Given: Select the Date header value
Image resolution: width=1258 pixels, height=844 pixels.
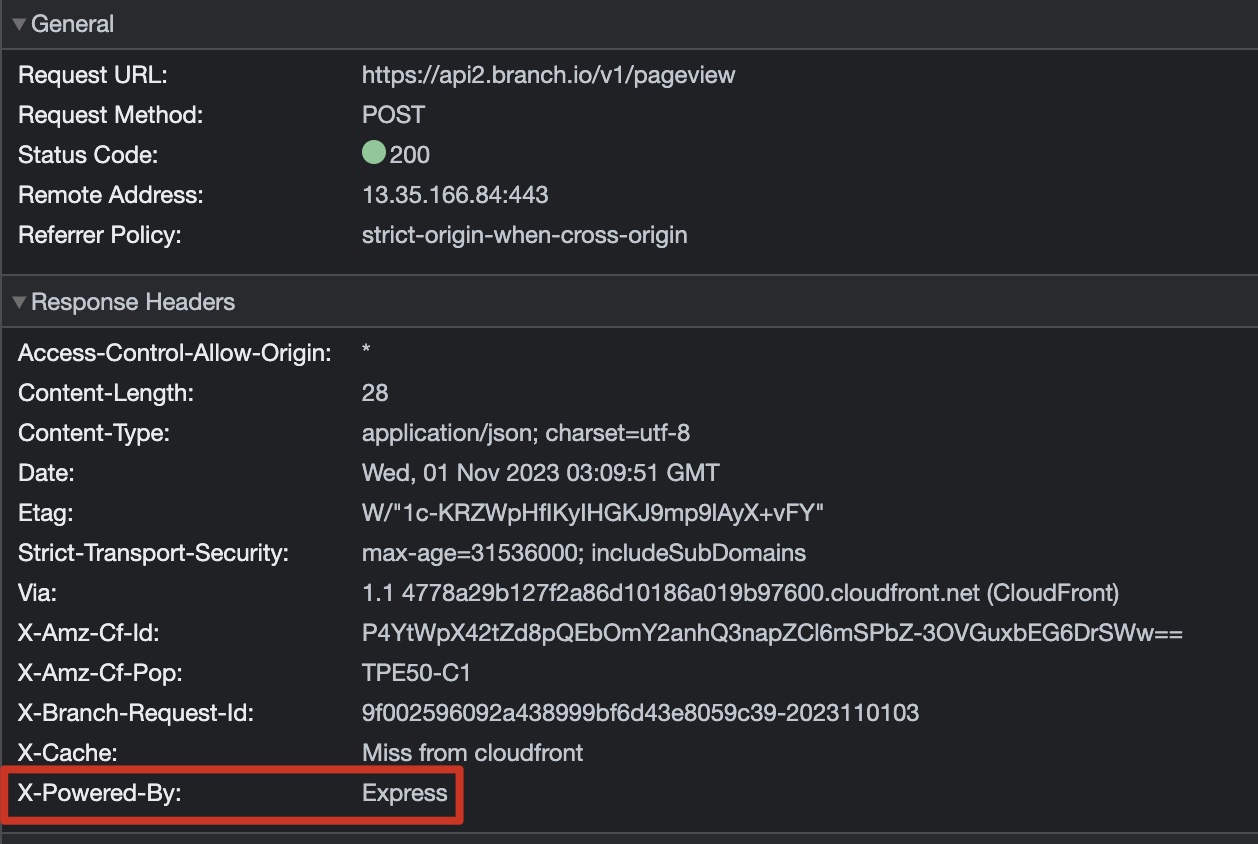Looking at the screenshot, I should (540, 473).
